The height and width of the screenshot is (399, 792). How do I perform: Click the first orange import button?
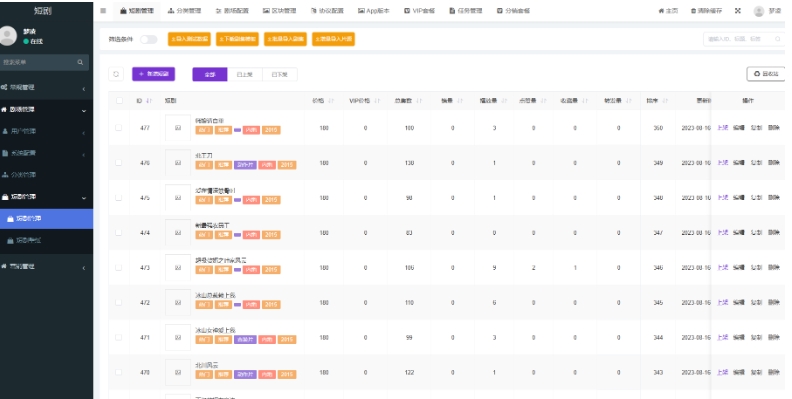(x=189, y=39)
